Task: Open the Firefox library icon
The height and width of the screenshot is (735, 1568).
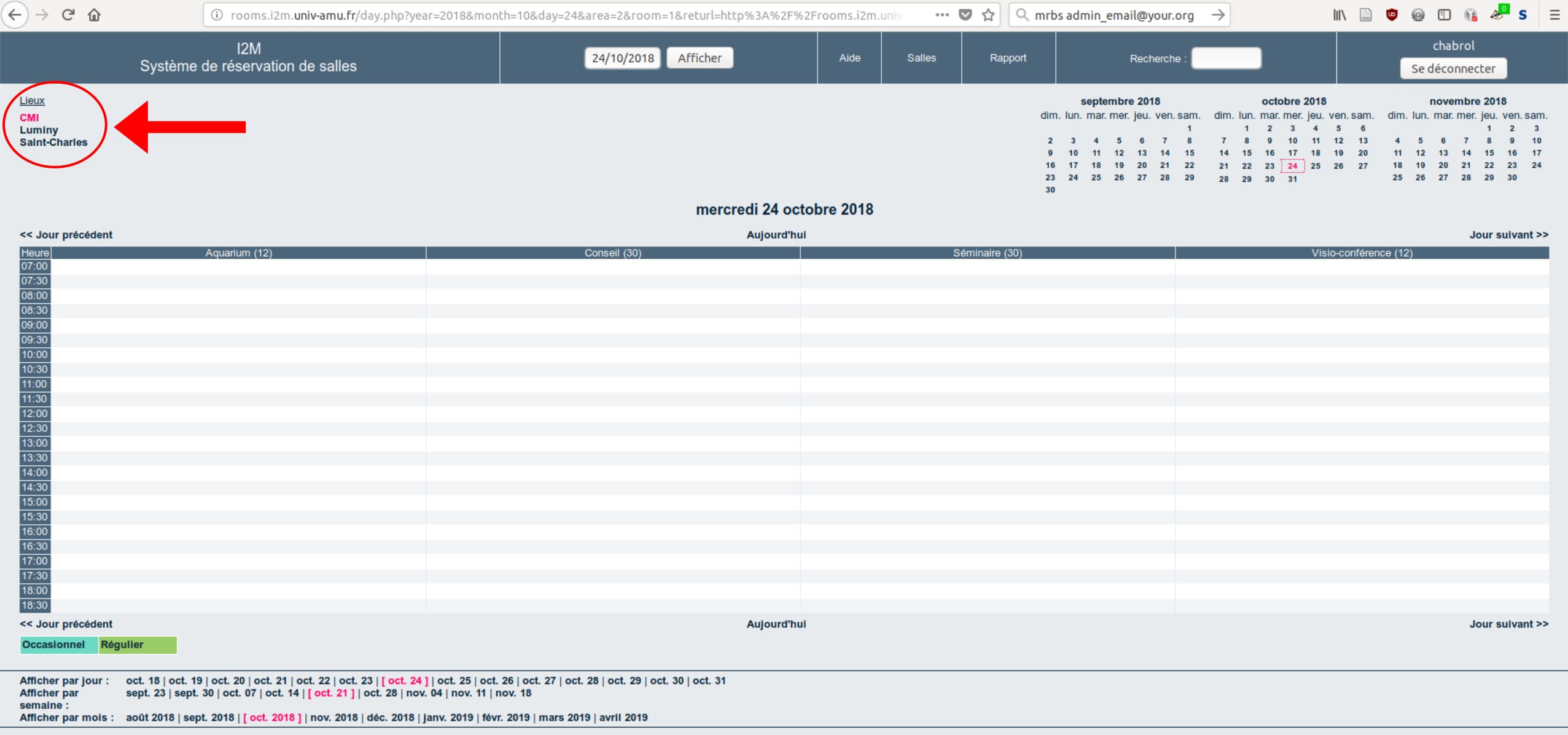Action: click(1339, 15)
